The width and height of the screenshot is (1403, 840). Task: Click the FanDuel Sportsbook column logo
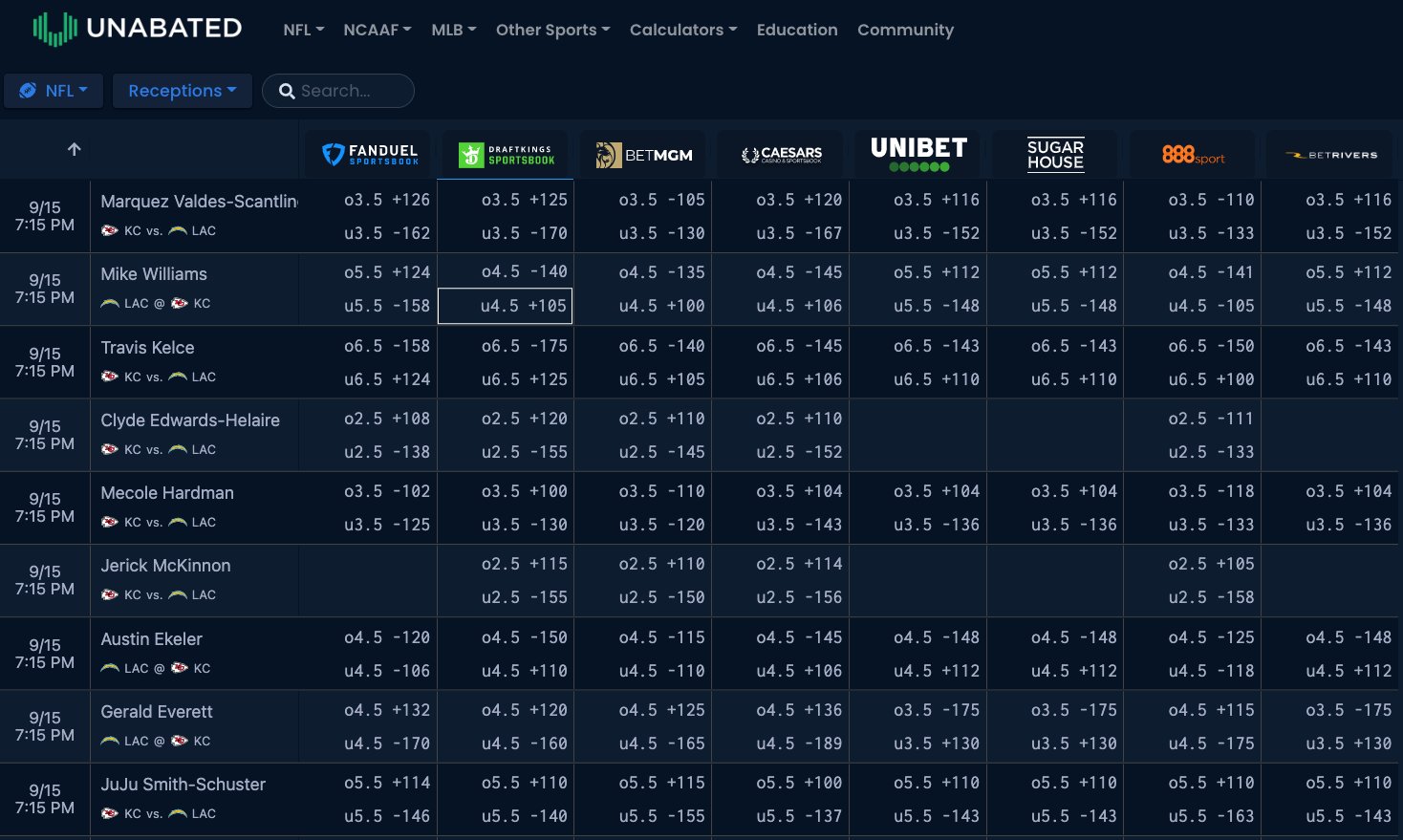point(370,155)
